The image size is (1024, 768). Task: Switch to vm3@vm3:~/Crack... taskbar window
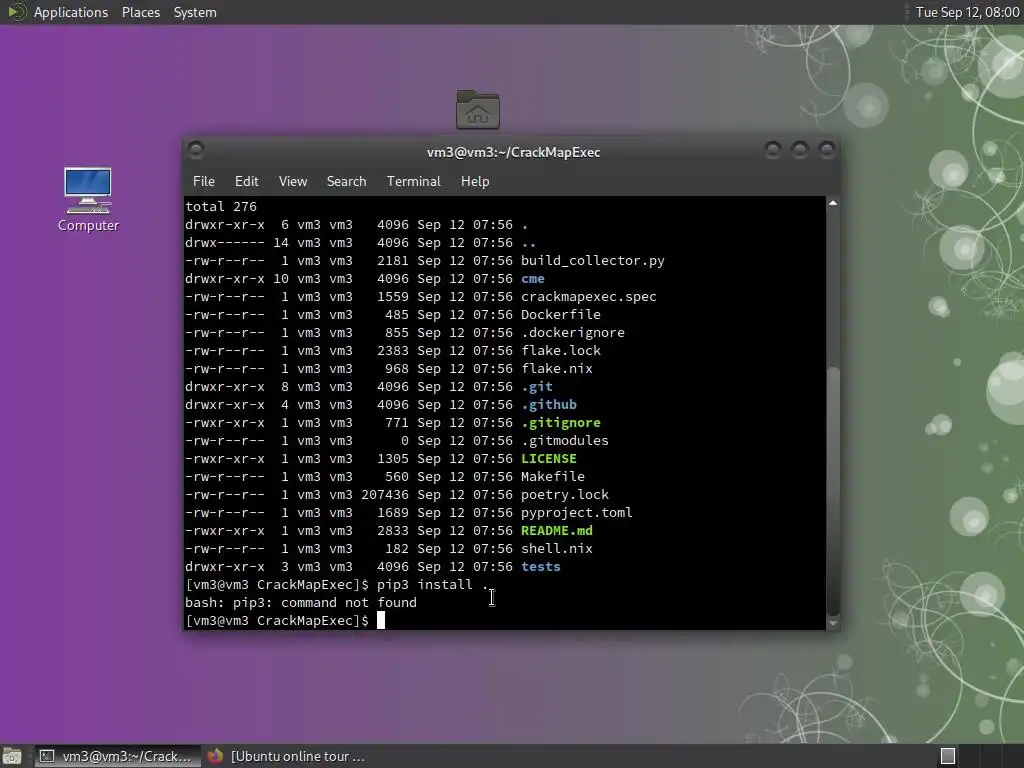point(118,756)
